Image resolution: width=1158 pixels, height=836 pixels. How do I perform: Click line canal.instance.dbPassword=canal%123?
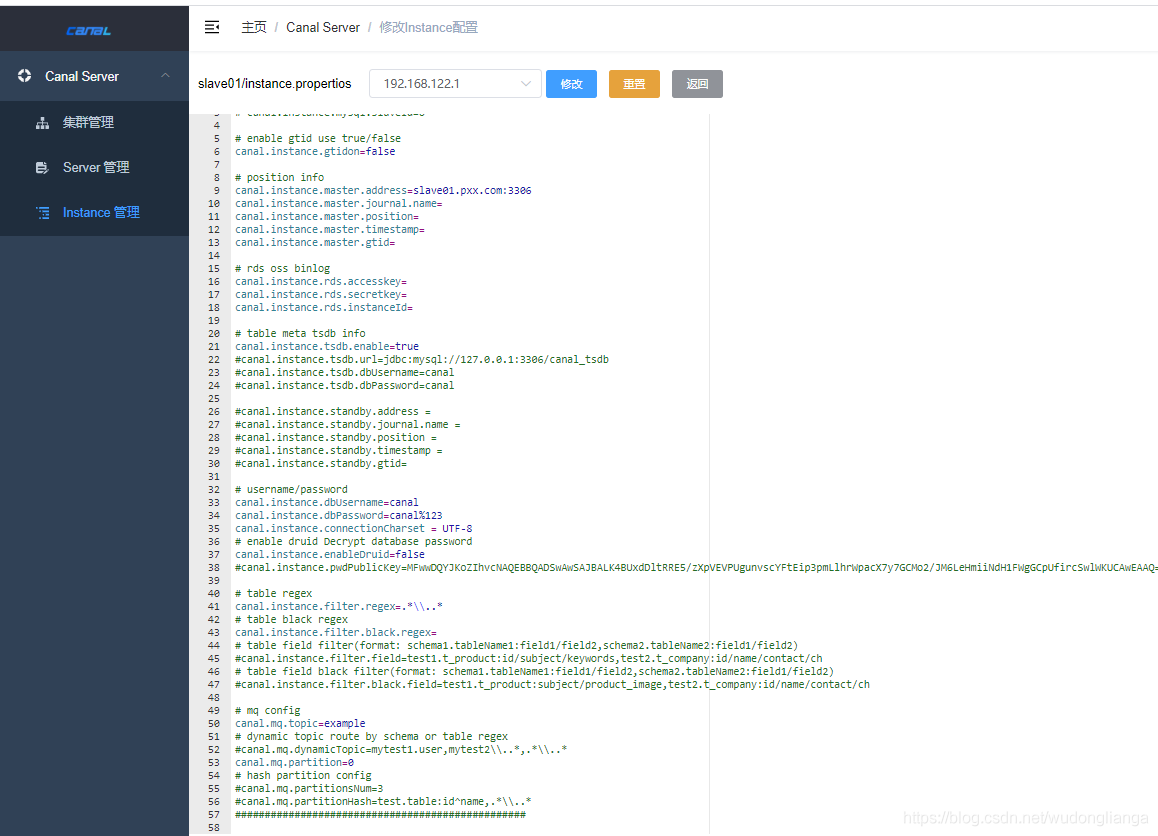[339, 515]
